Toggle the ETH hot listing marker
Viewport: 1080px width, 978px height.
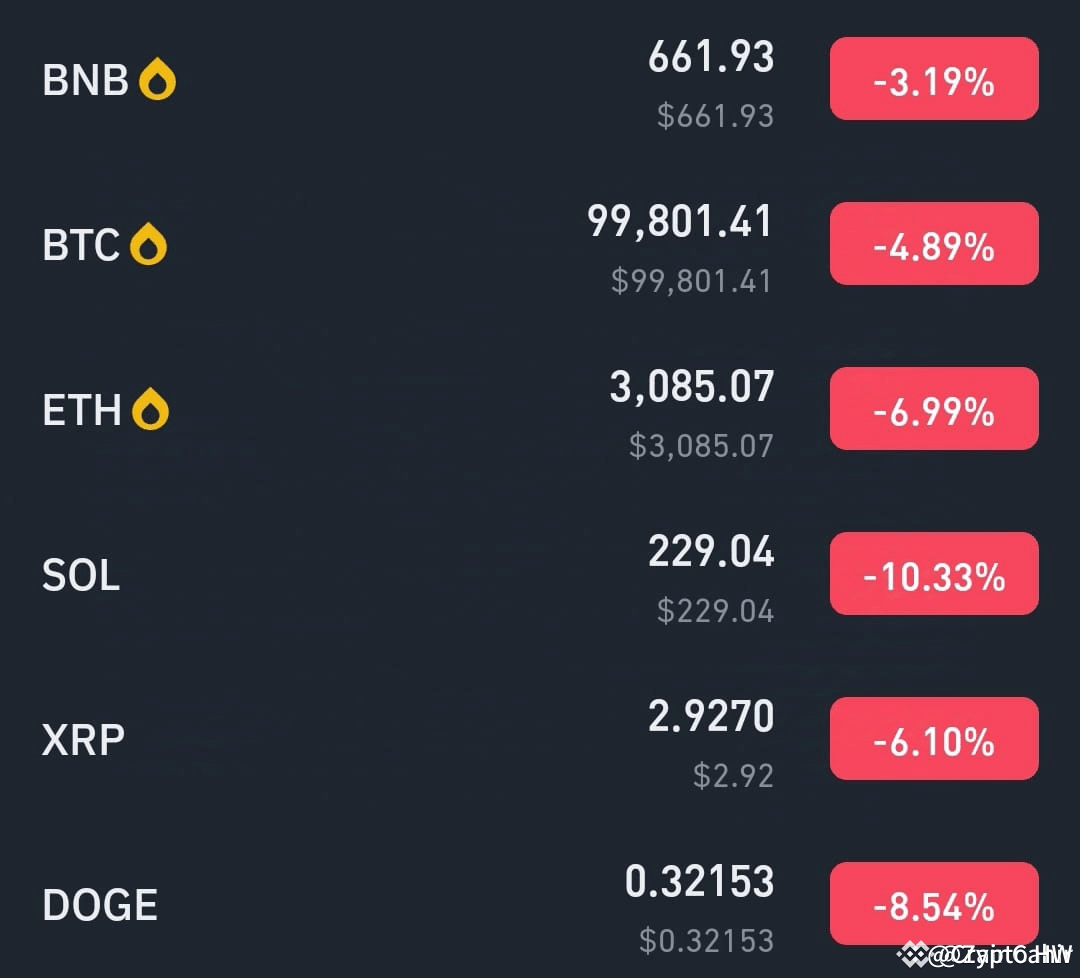coord(152,406)
